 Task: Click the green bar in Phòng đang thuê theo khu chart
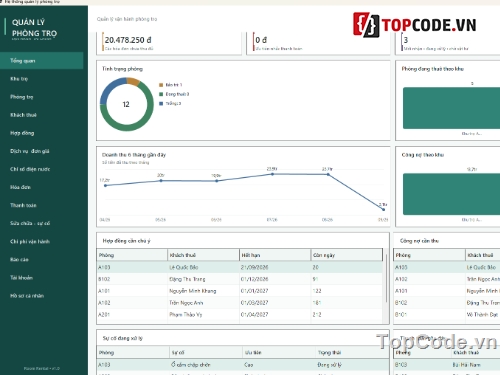pyautogui.click(x=452, y=108)
